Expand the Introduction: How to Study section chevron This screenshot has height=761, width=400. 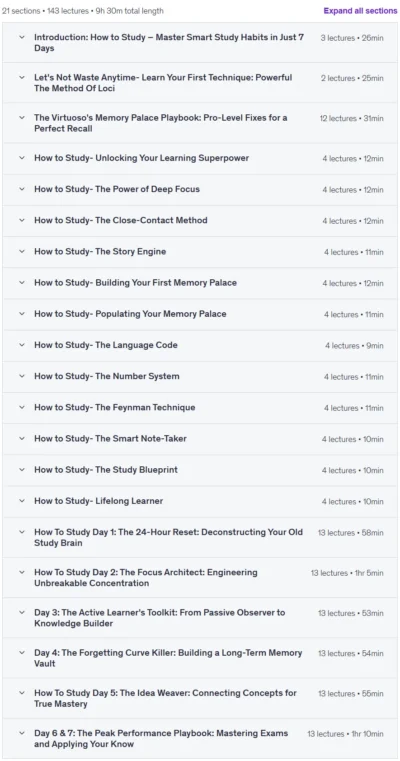point(22,37)
